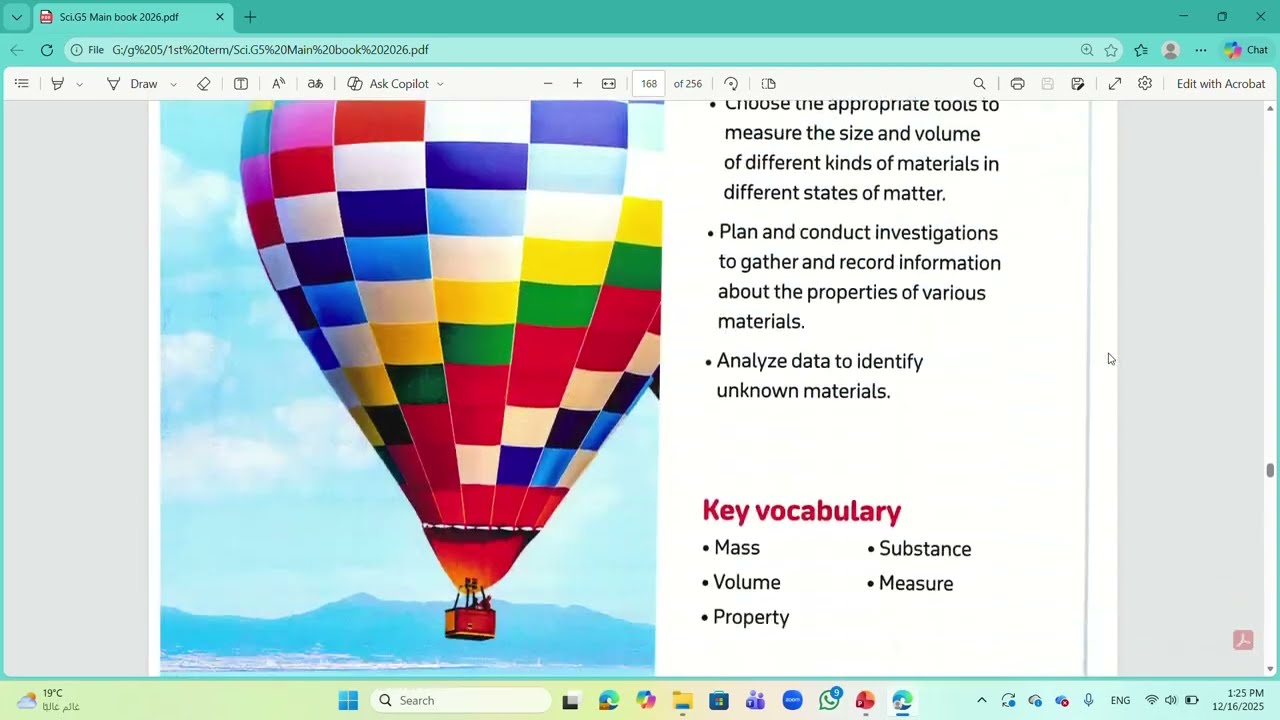Viewport: 1280px width, 720px height.
Task: Zoom in with the plus button
Action: point(577,84)
